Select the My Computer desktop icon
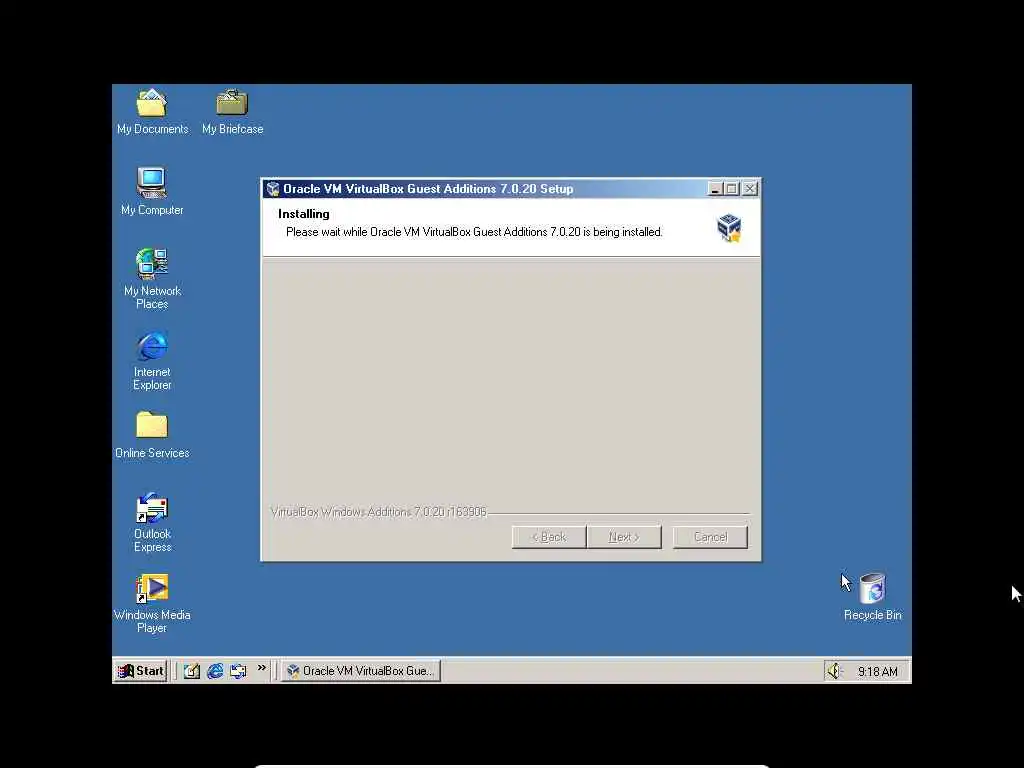 pos(152,191)
